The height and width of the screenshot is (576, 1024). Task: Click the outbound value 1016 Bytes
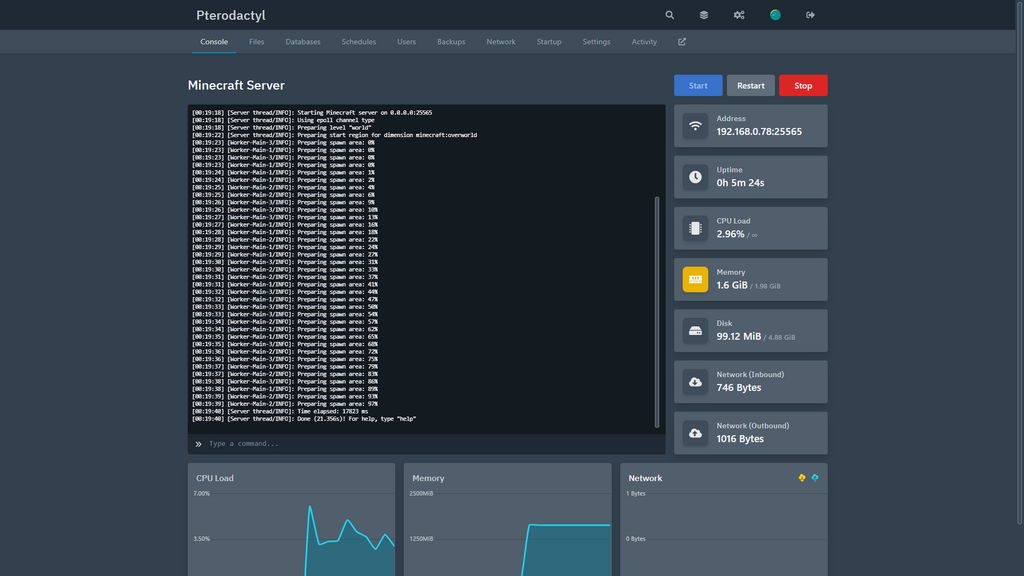(740, 439)
